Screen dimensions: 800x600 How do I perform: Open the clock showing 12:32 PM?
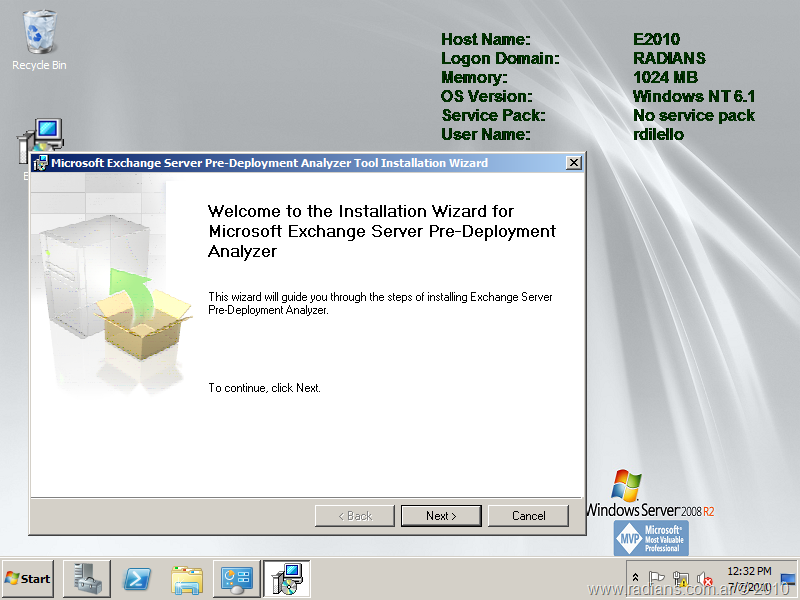click(x=749, y=578)
